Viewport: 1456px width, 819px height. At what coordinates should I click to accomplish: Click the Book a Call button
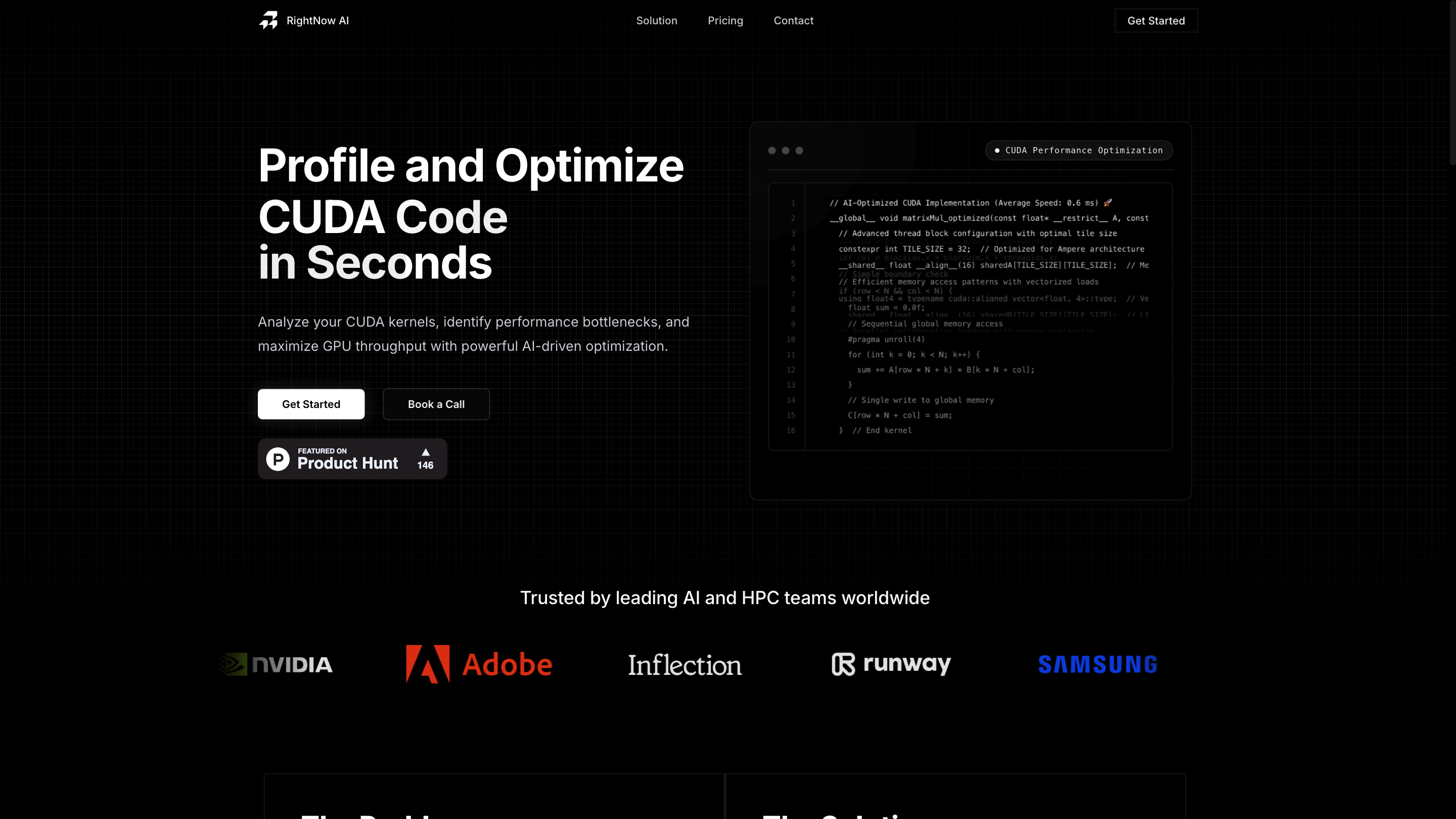coord(436,404)
